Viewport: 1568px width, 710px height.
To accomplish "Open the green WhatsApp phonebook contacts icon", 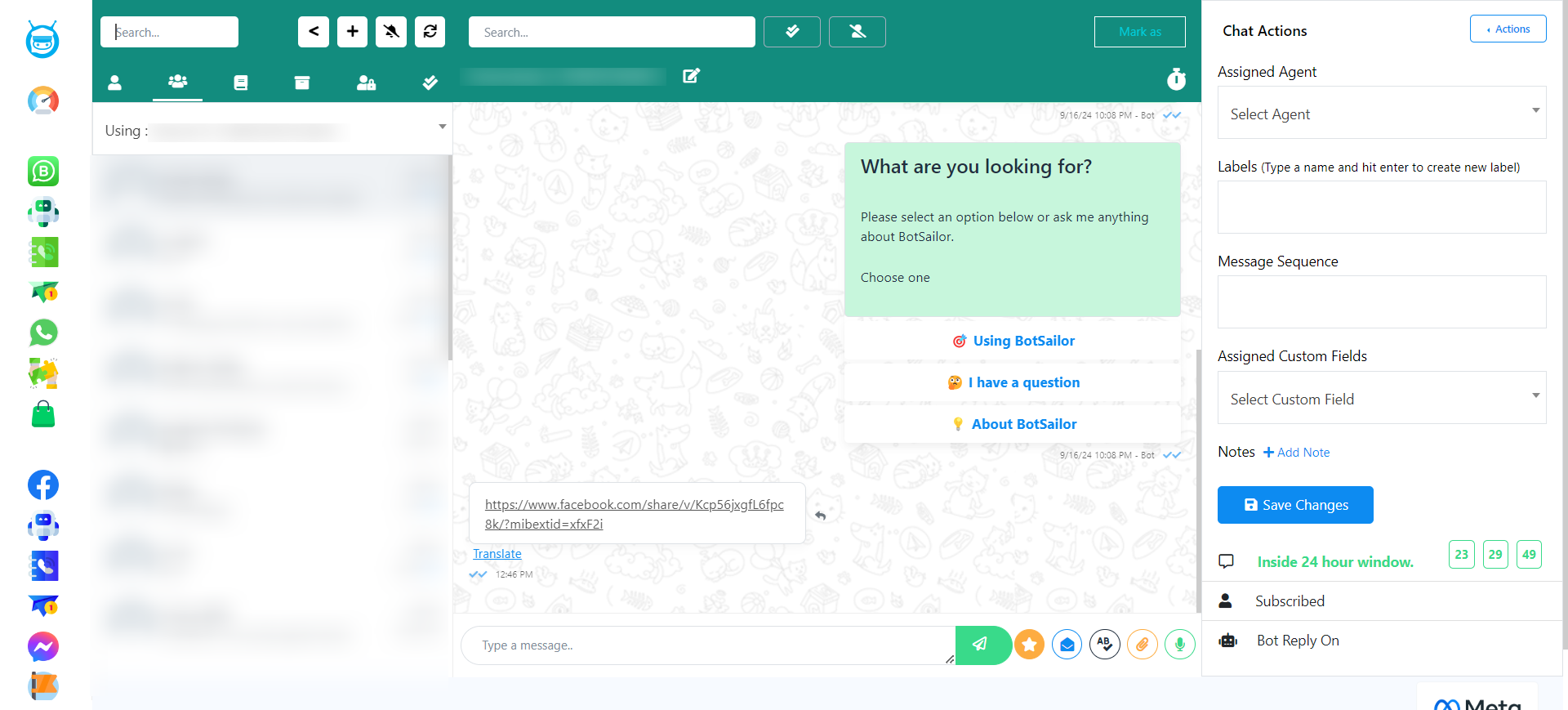I will 43,252.
